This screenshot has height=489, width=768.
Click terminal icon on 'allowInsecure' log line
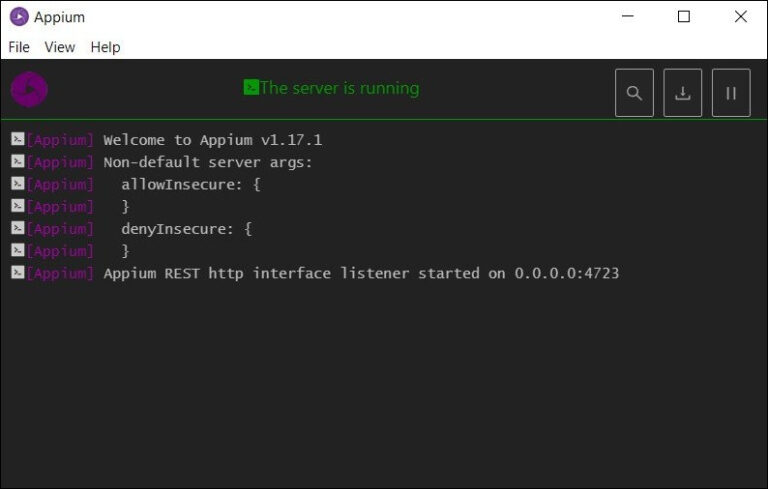click(18, 184)
